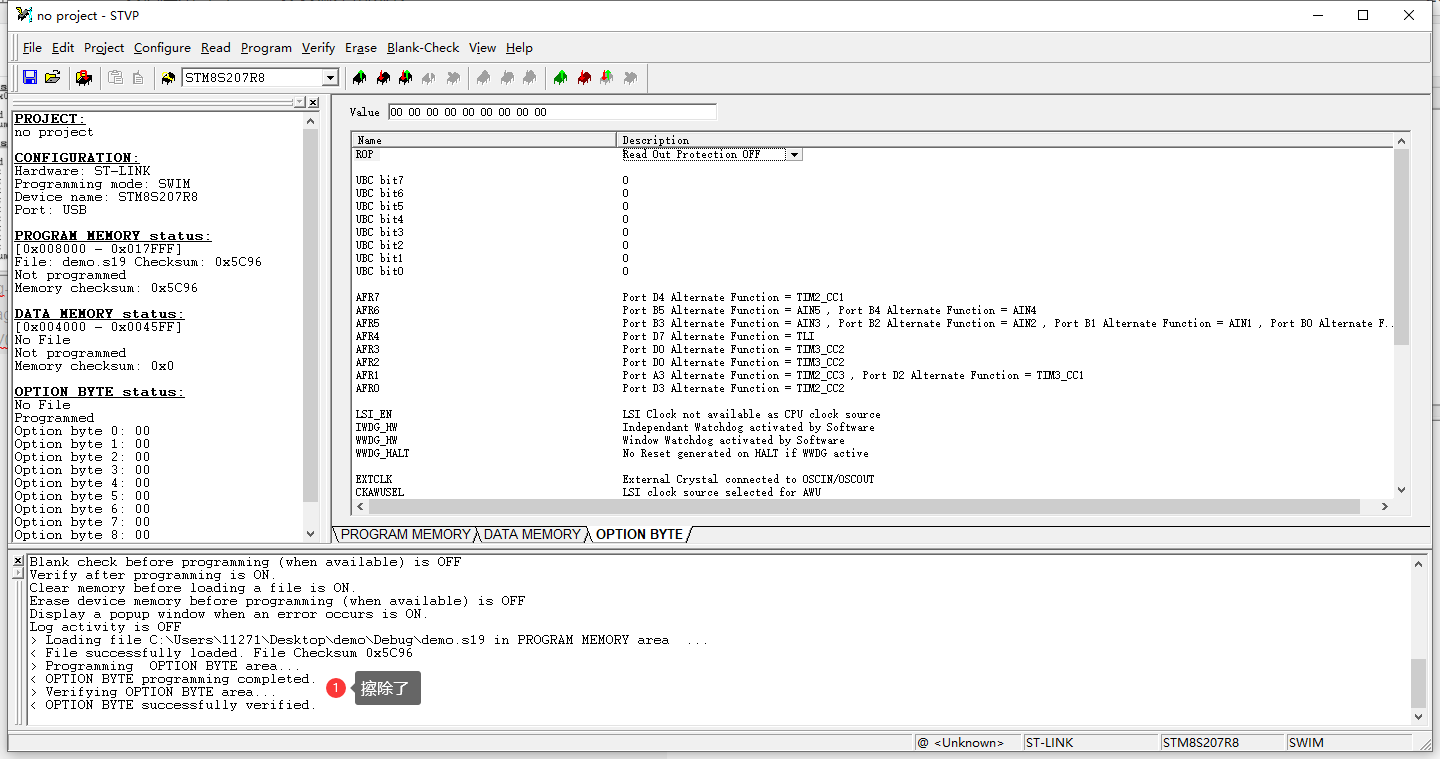Click black chip icon with green arrow
The width and height of the screenshot is (1440, 759).
359,78
